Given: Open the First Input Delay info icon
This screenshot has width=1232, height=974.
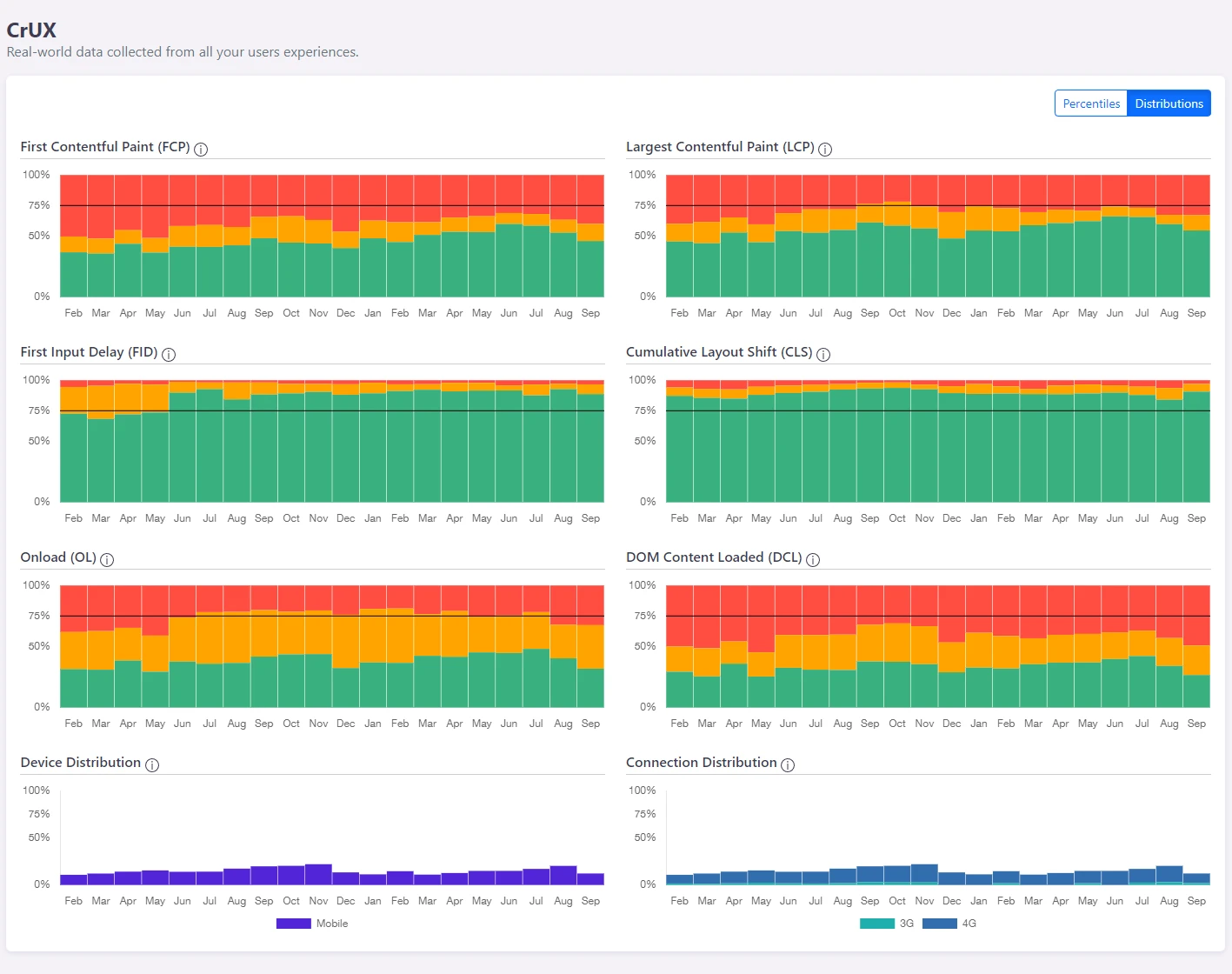Looking at the screenshot, I should point(169,354).
